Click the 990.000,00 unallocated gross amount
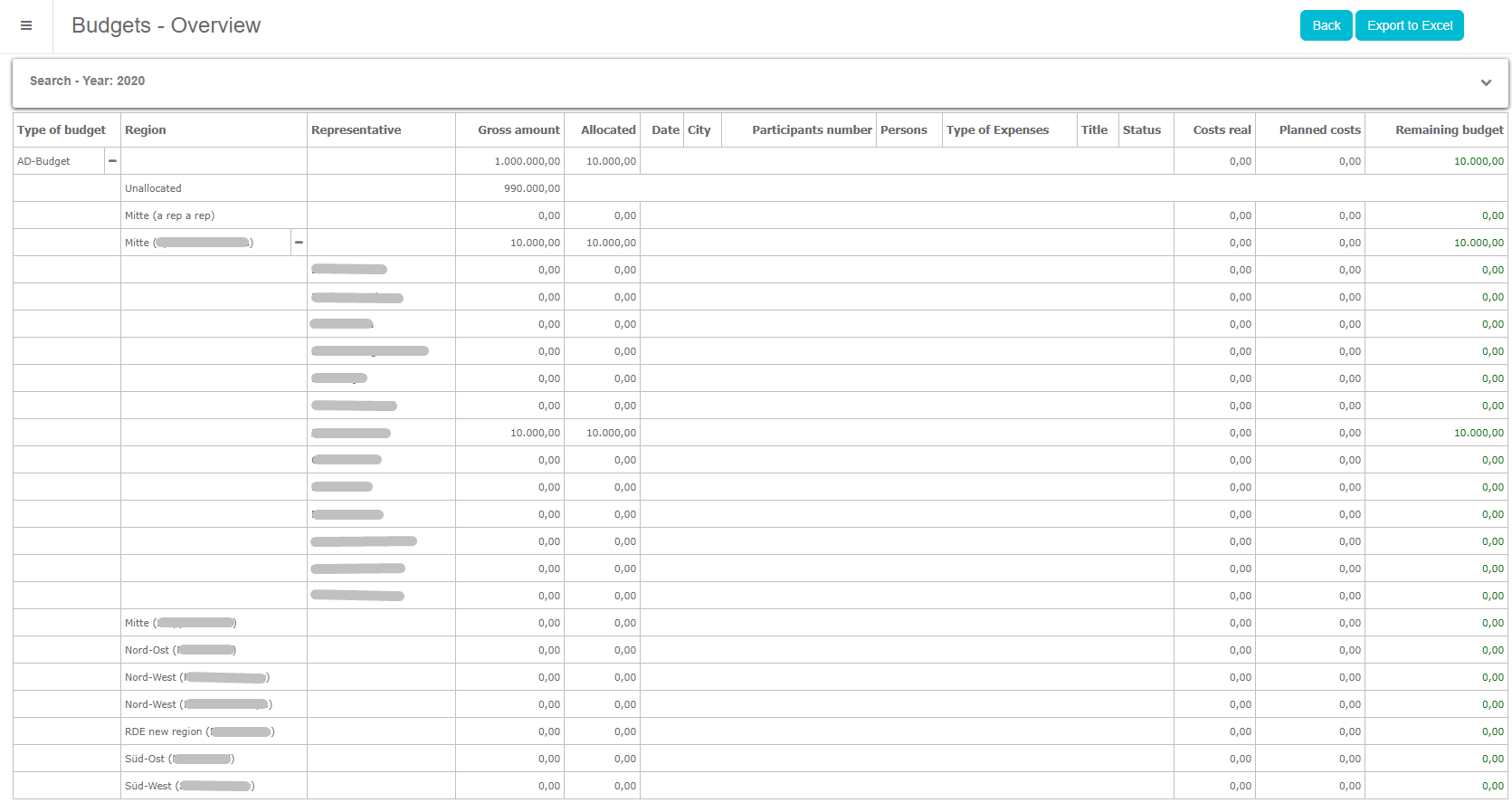The width and height of the screenshot is (1512, 803). tap(531, 188)
